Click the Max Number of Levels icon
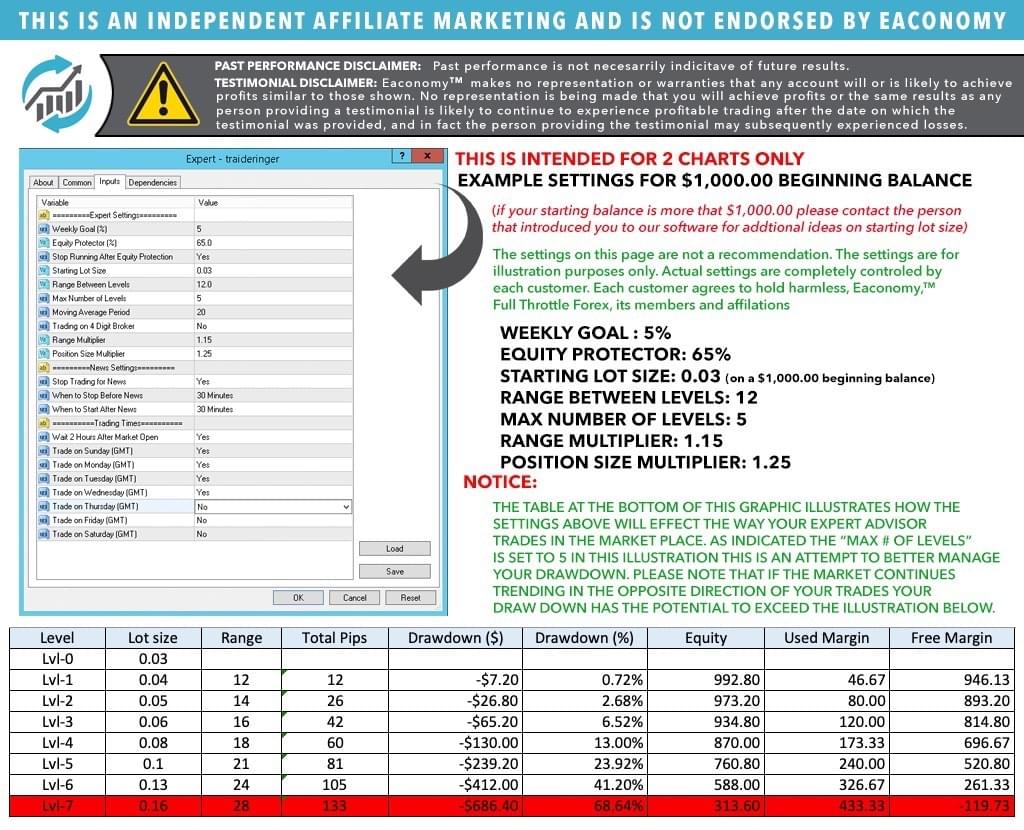Viewport: 1024px width, 830px height. tap(44, 298)
